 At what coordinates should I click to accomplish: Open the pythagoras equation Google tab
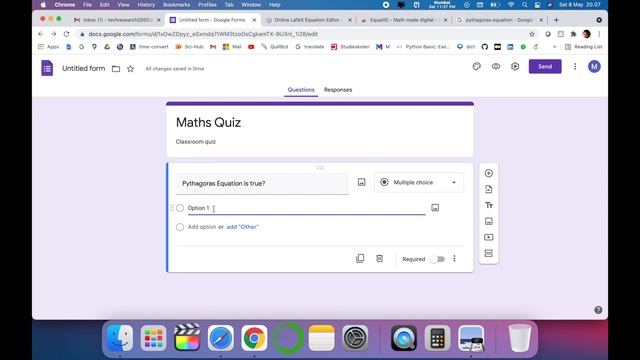pyautogui.click(x=500, y=20)
